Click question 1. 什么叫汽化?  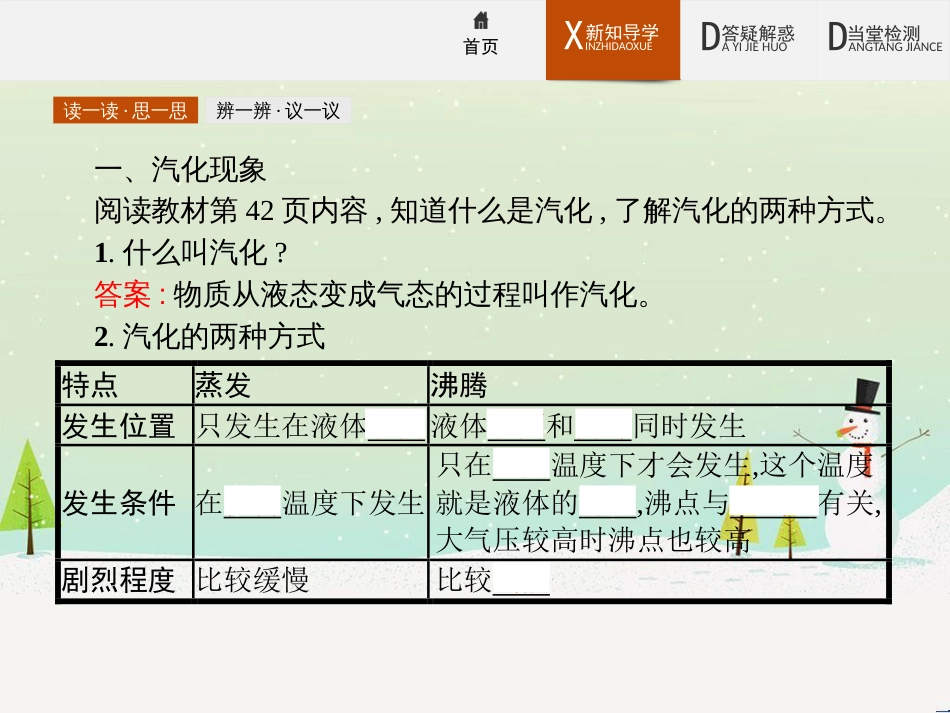tap(191, 253)
